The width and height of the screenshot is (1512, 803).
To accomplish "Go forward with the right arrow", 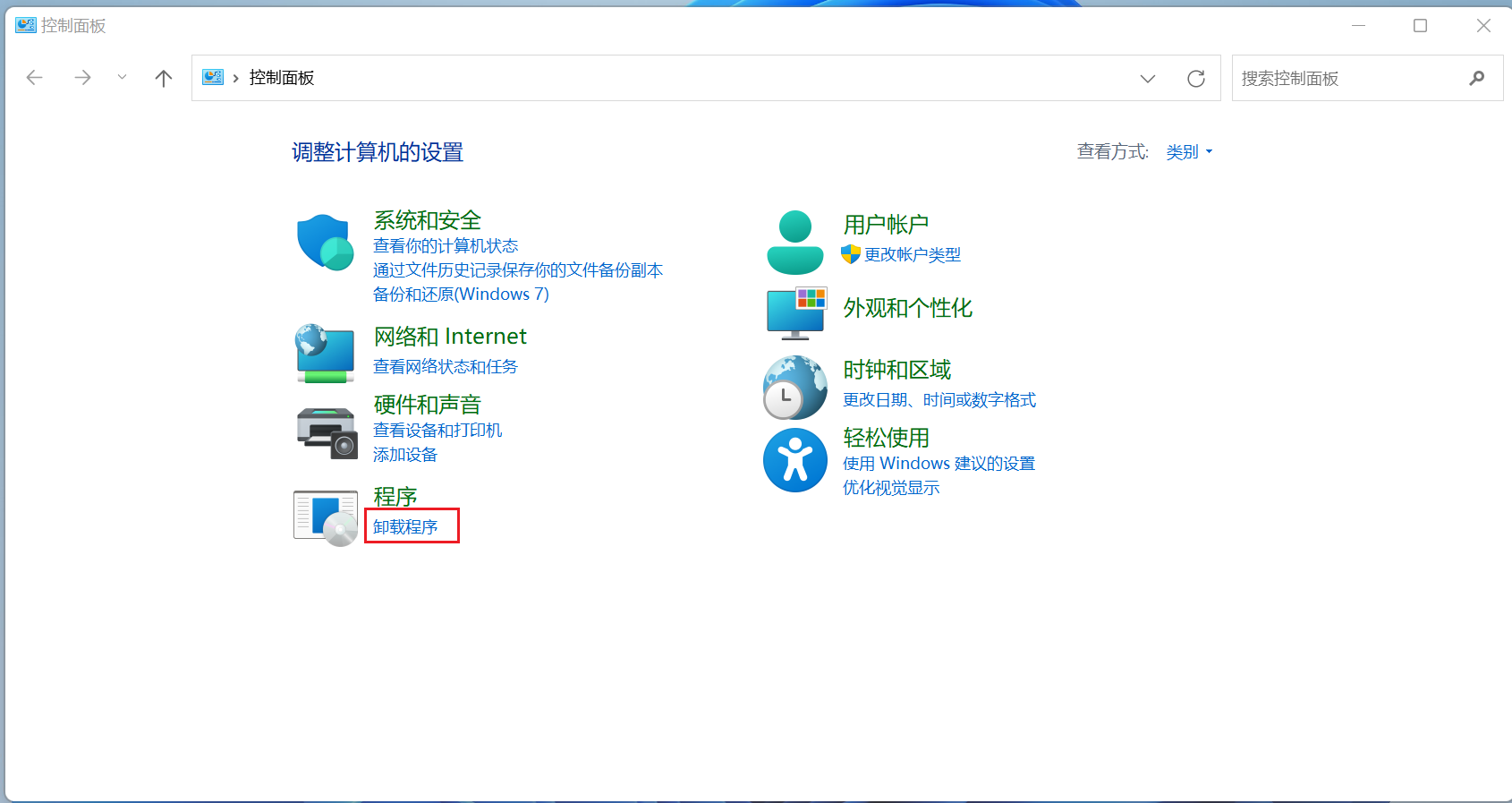I will coord(82,78).
